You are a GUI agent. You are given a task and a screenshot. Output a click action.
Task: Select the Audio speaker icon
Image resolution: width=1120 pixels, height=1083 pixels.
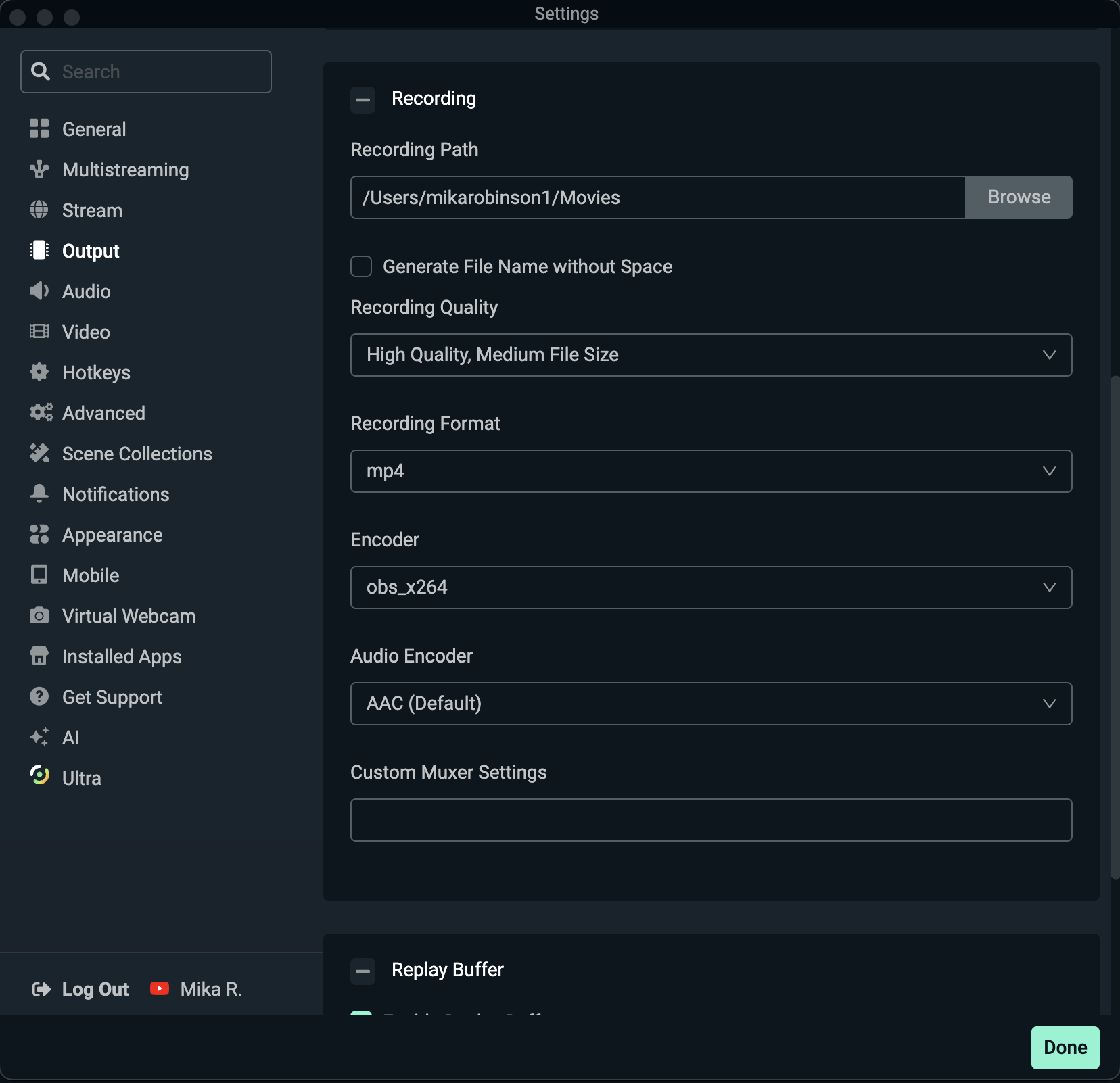click(x=39, y=291)
